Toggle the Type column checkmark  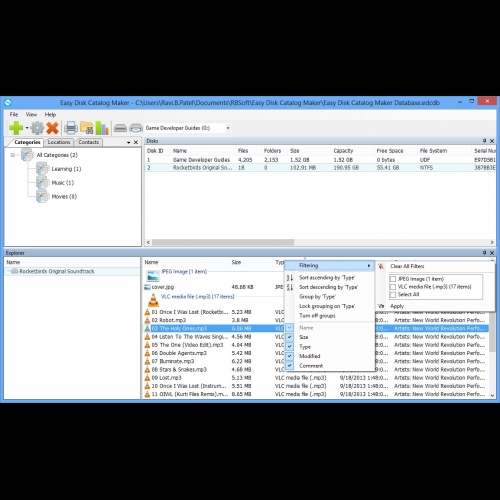tap(290, 347)
